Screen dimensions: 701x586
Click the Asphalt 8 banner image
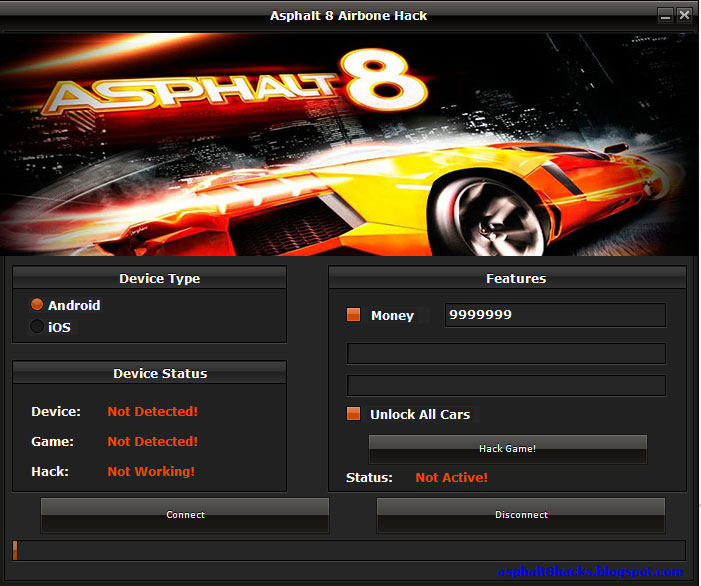coord(349,144)
